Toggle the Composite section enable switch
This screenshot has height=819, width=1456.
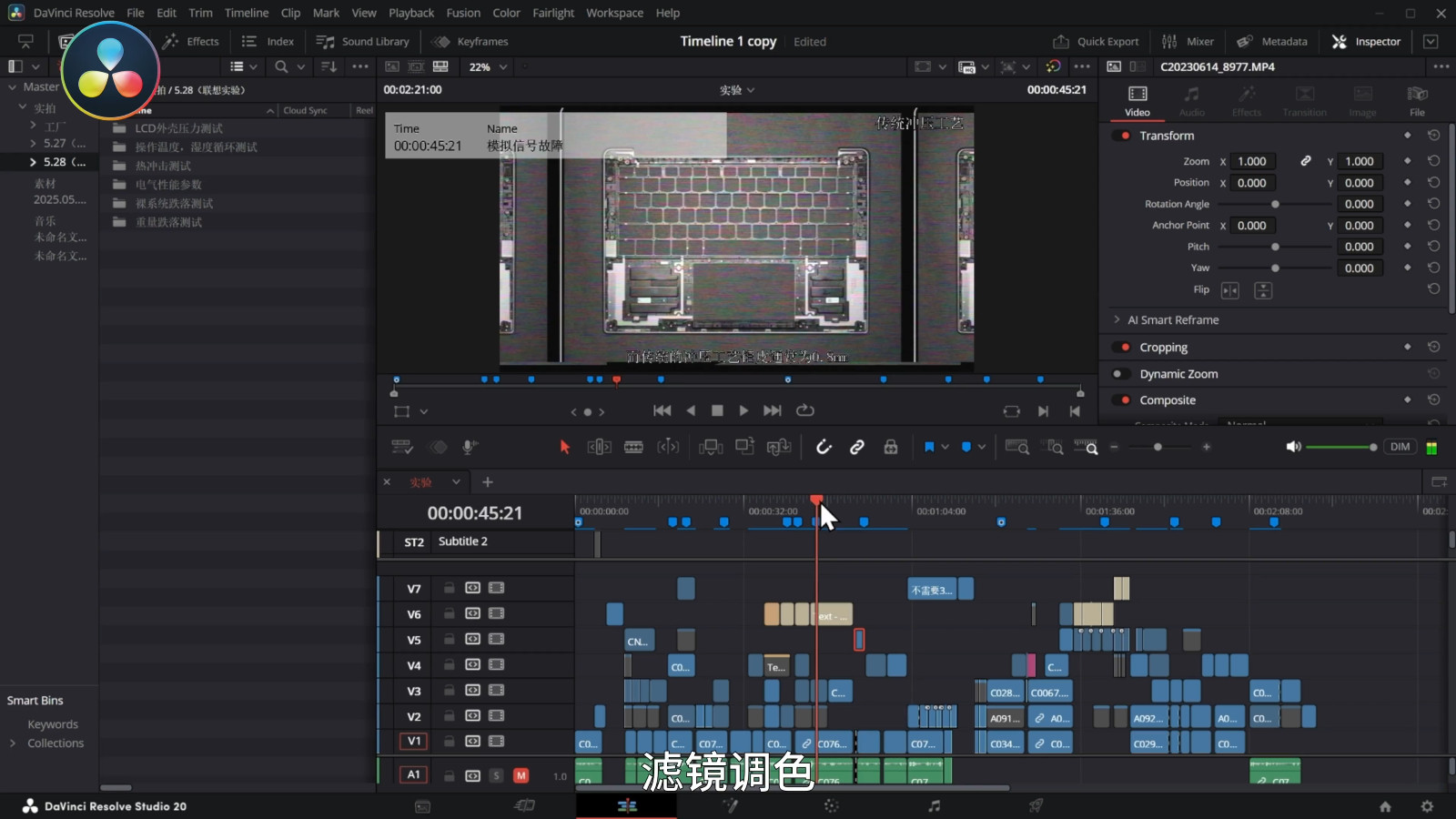pos(1121,400)
